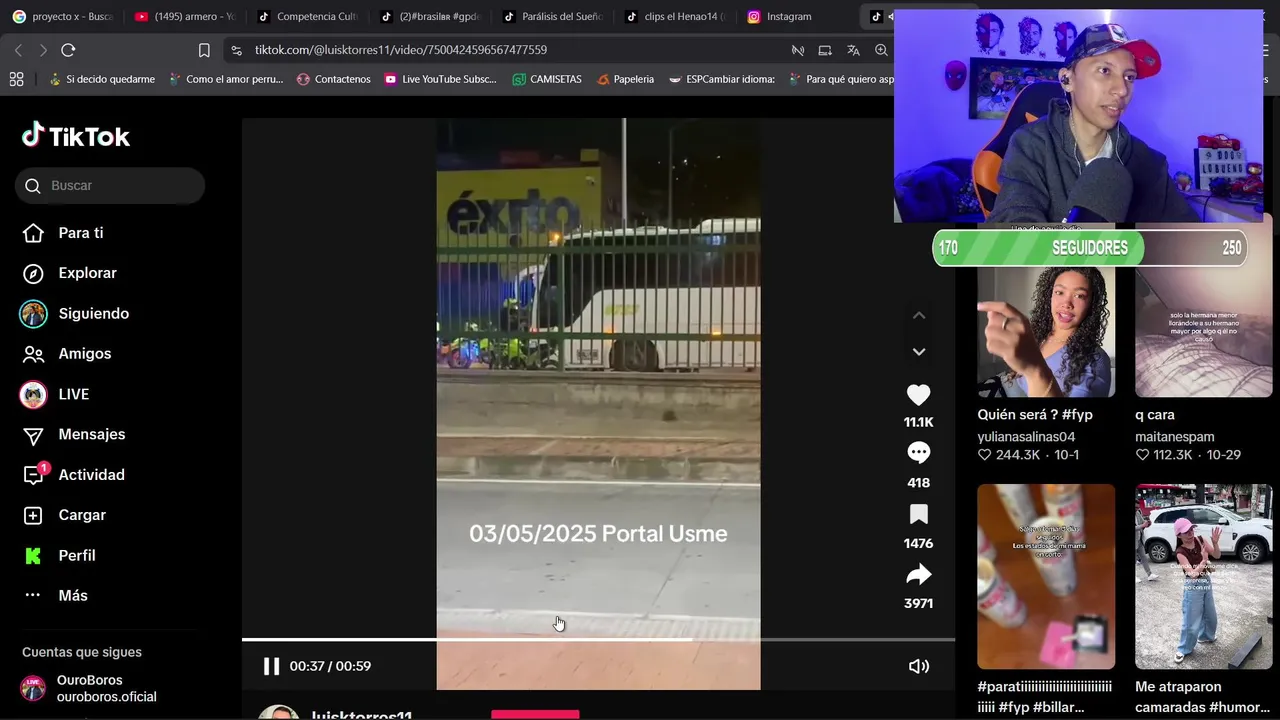Switch to 'Competencia Cult' tab
The width and height of the screenshot is (1280, 720).
click(x=308, y=17)
